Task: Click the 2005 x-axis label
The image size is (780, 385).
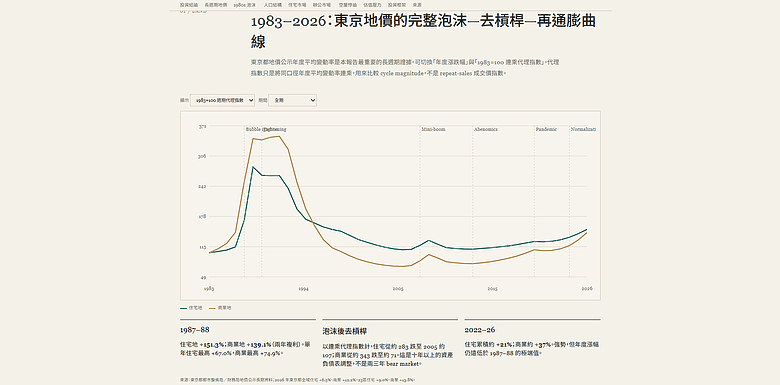Action: tap(397, 289)
